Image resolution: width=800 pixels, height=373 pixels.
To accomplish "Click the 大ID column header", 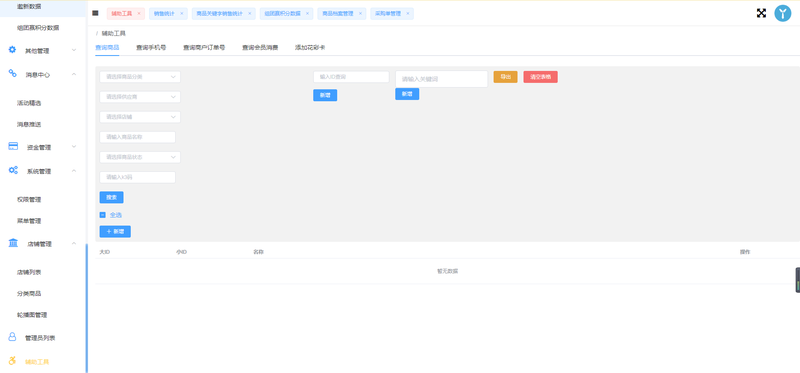I will (x=105, y=252).
